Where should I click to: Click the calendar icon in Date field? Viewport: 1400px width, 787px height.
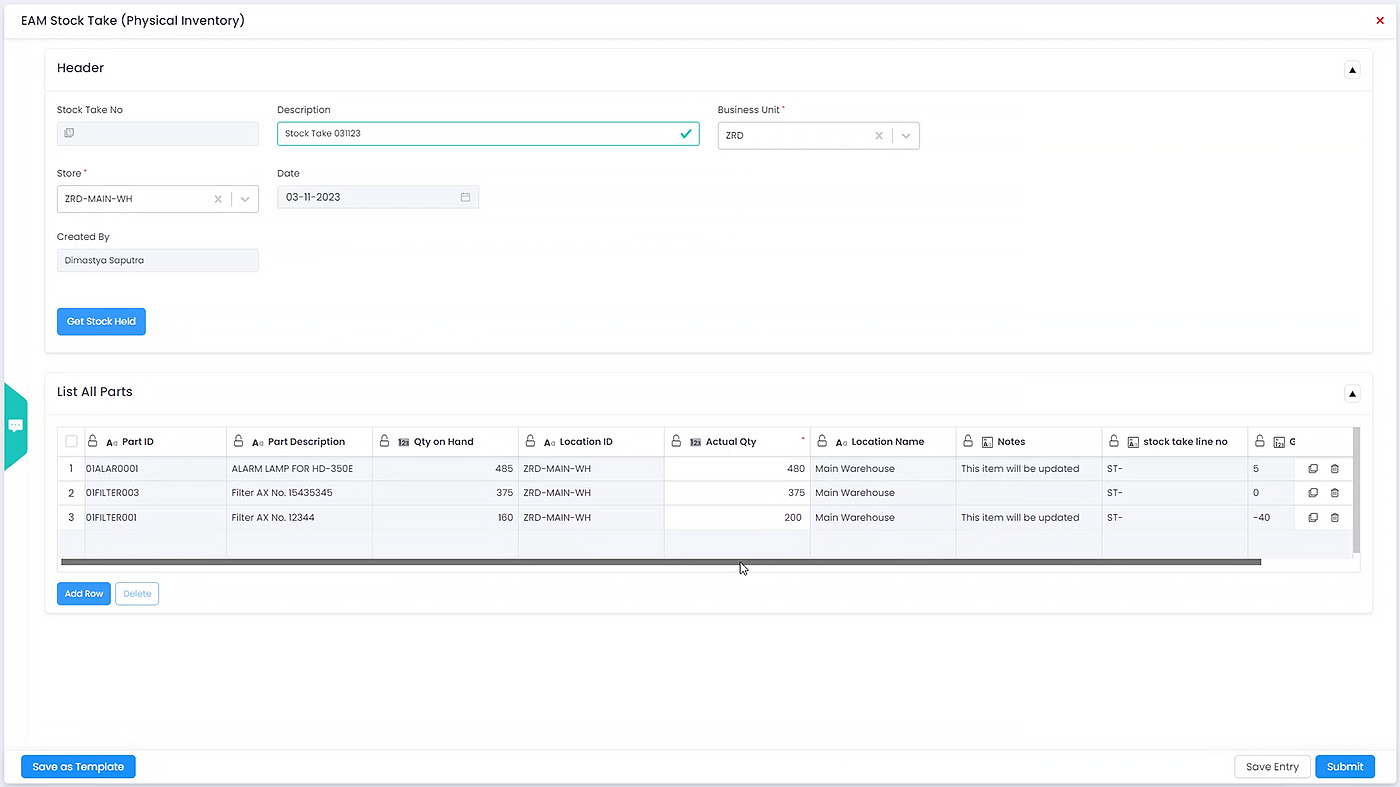pos(465,197)
